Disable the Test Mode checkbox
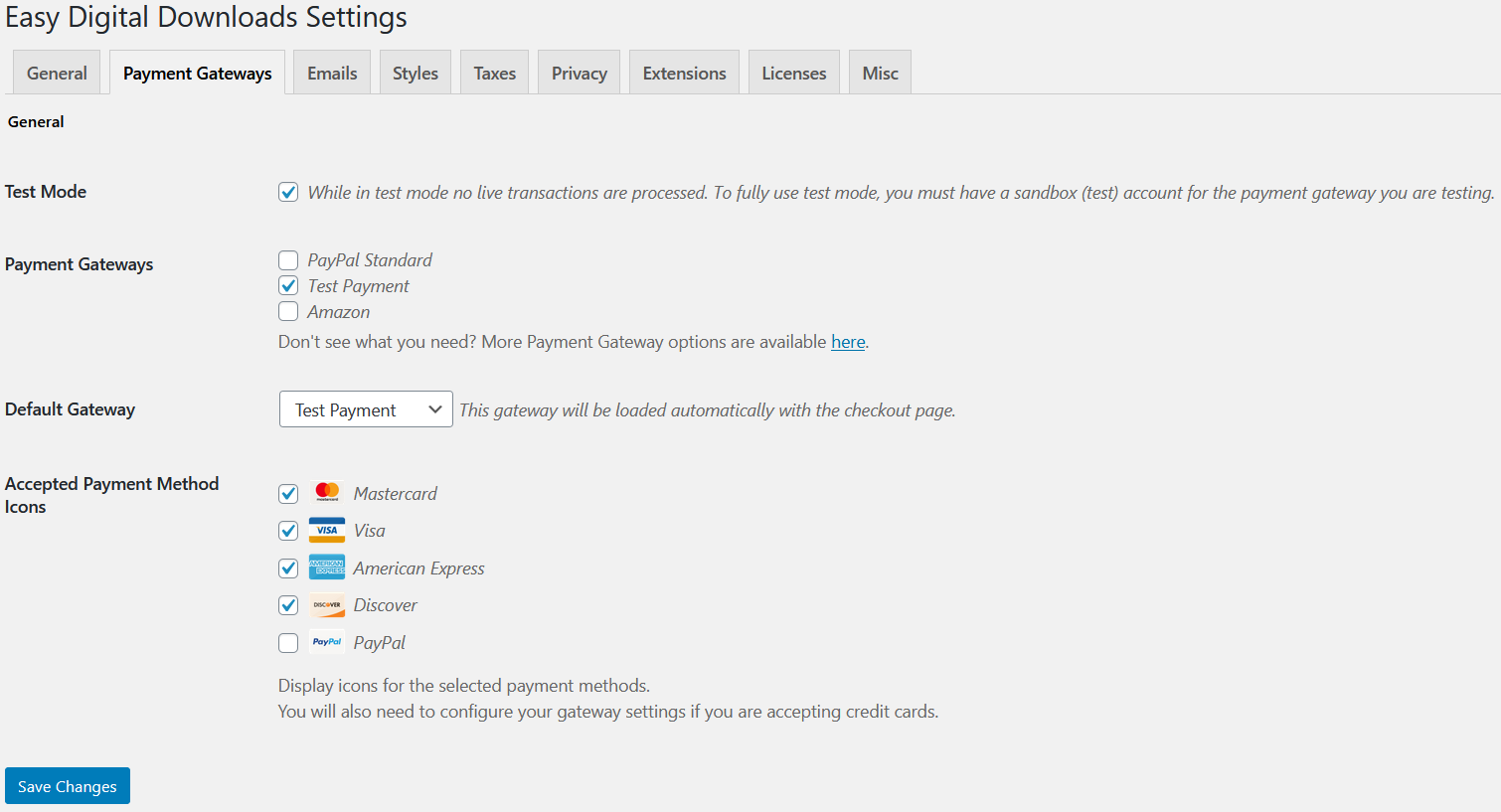The width and height of the screenshot is (1501, 812). click(x=288, y=192)
